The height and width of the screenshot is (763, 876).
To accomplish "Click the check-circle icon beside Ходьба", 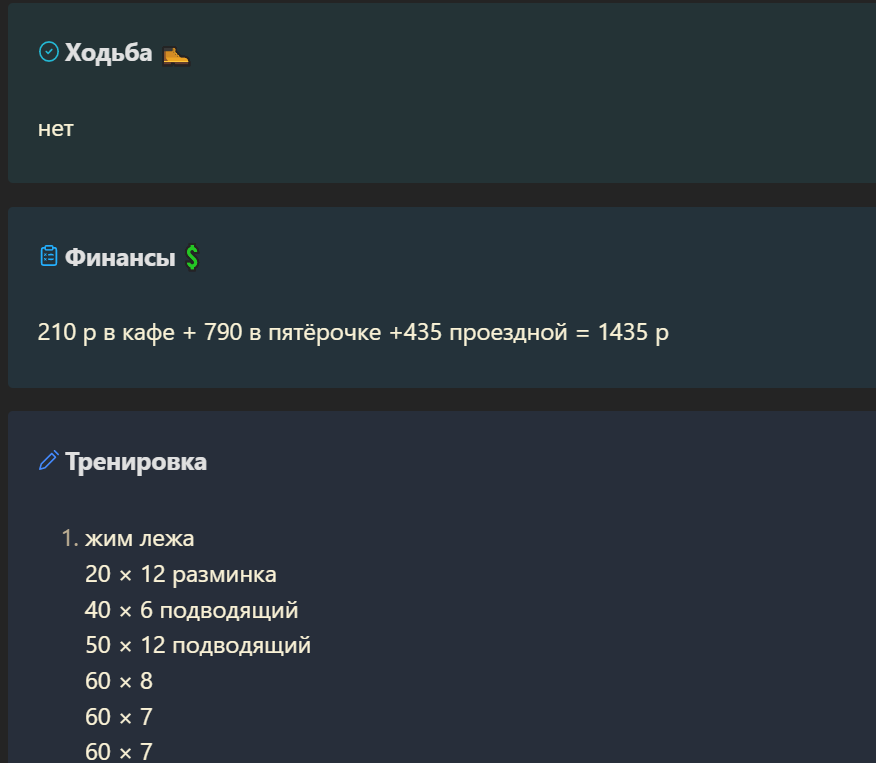I will [x=49, y=52].
